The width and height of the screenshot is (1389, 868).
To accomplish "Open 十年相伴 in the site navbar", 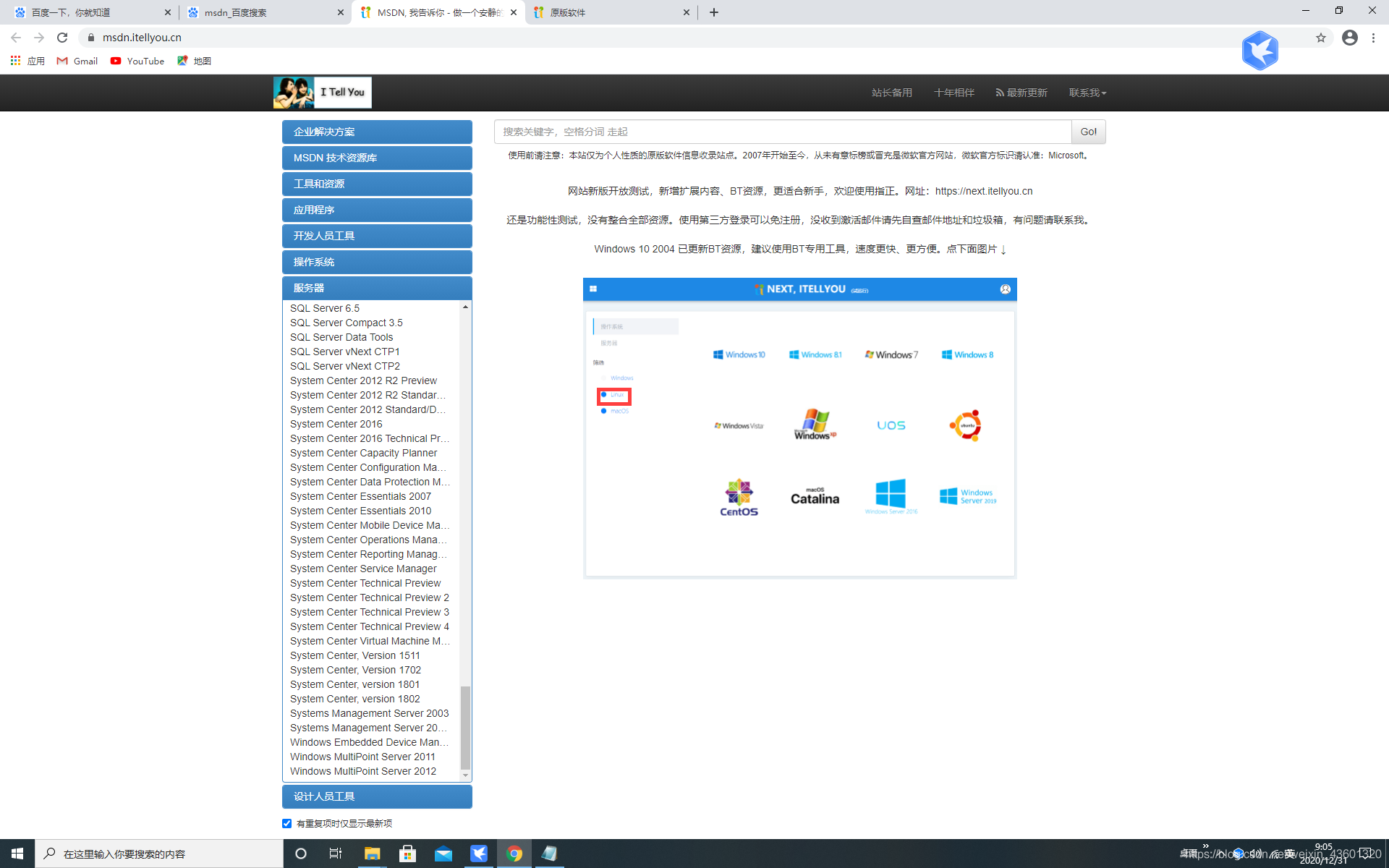I will click(x=954, y=93).
